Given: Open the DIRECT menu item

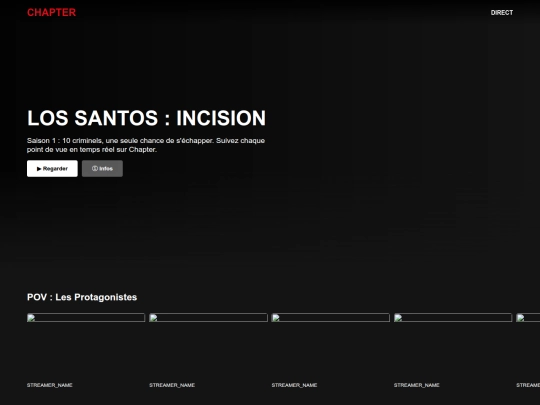Looking at the screenshot, I should [502, 13].
